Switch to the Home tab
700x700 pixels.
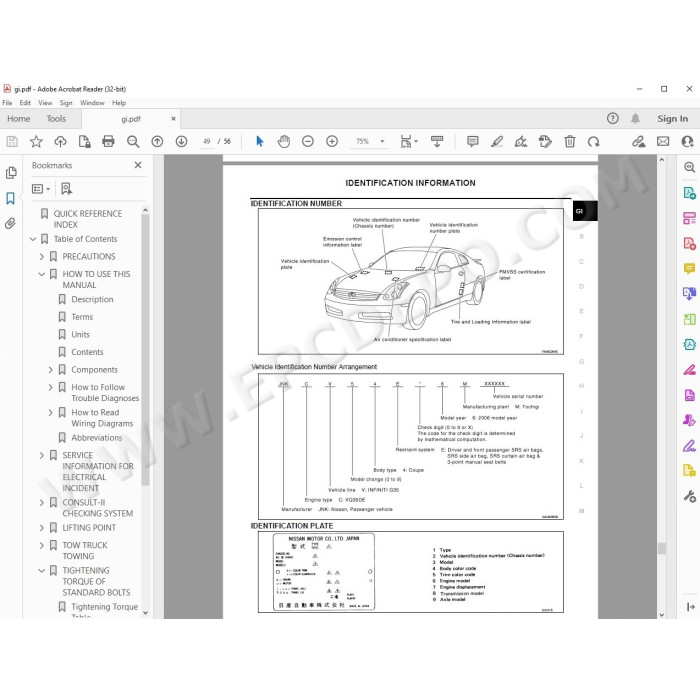[x=19, y=119]
